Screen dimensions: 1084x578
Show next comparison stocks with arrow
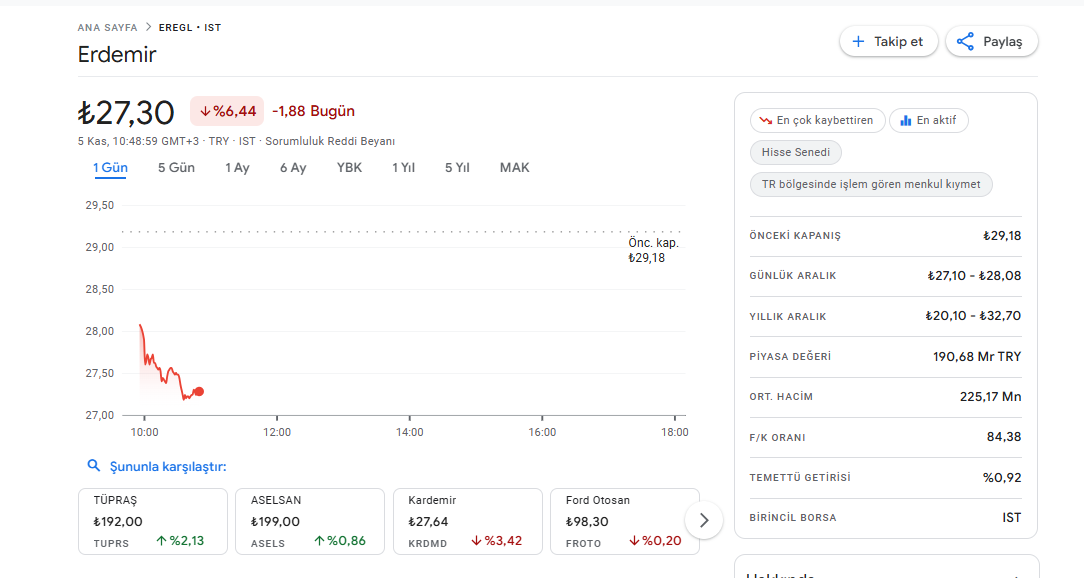pyautogui.click(x=704, y=520)
